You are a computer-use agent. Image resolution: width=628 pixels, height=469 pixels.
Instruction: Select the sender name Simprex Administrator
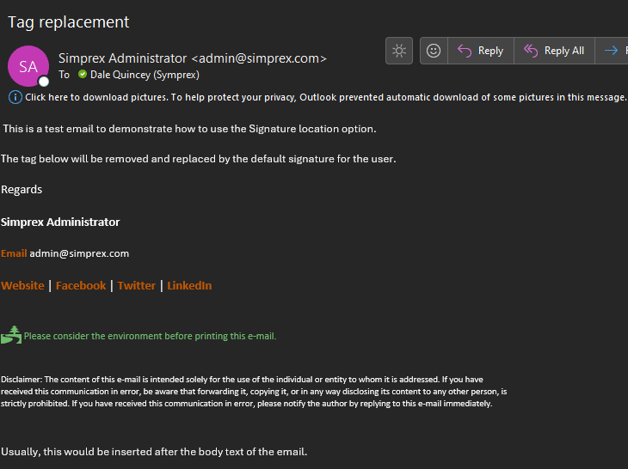click(123, 58)
